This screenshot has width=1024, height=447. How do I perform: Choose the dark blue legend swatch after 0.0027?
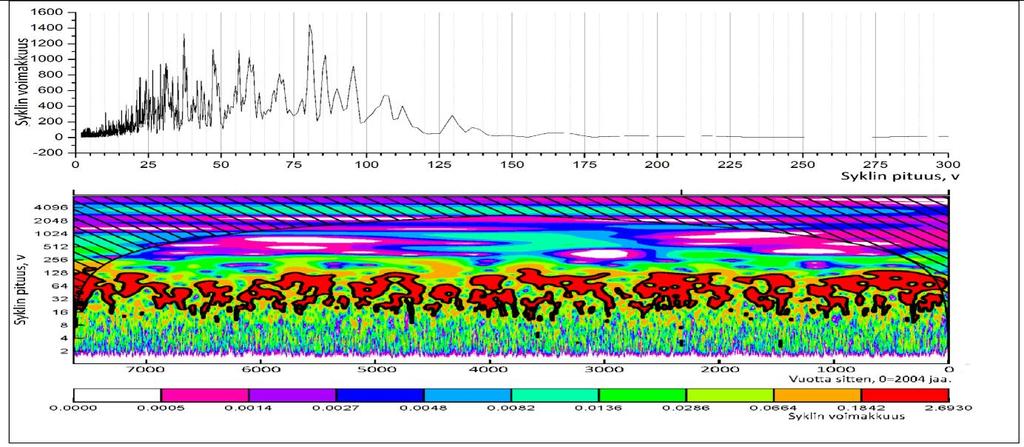pyautogui.click(x=379, y=395)
